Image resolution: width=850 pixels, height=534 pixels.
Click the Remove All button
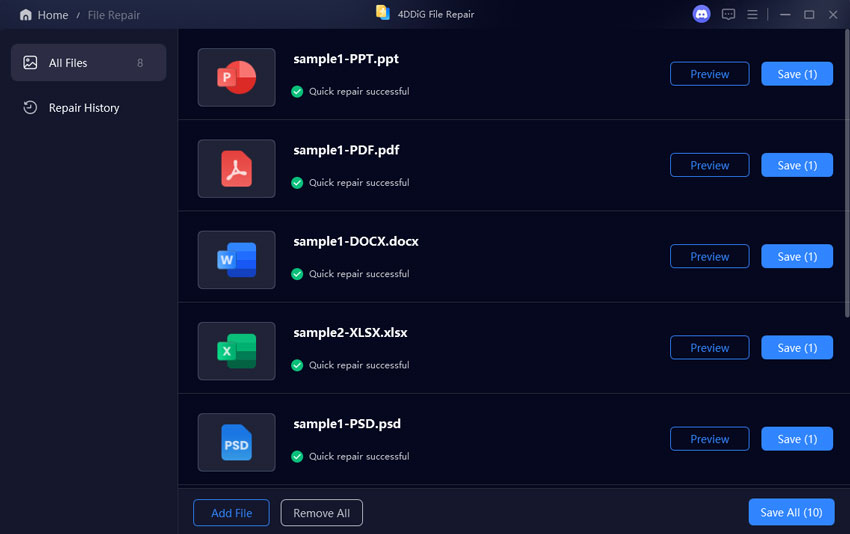pyautogui.click(x=321, y=512)
